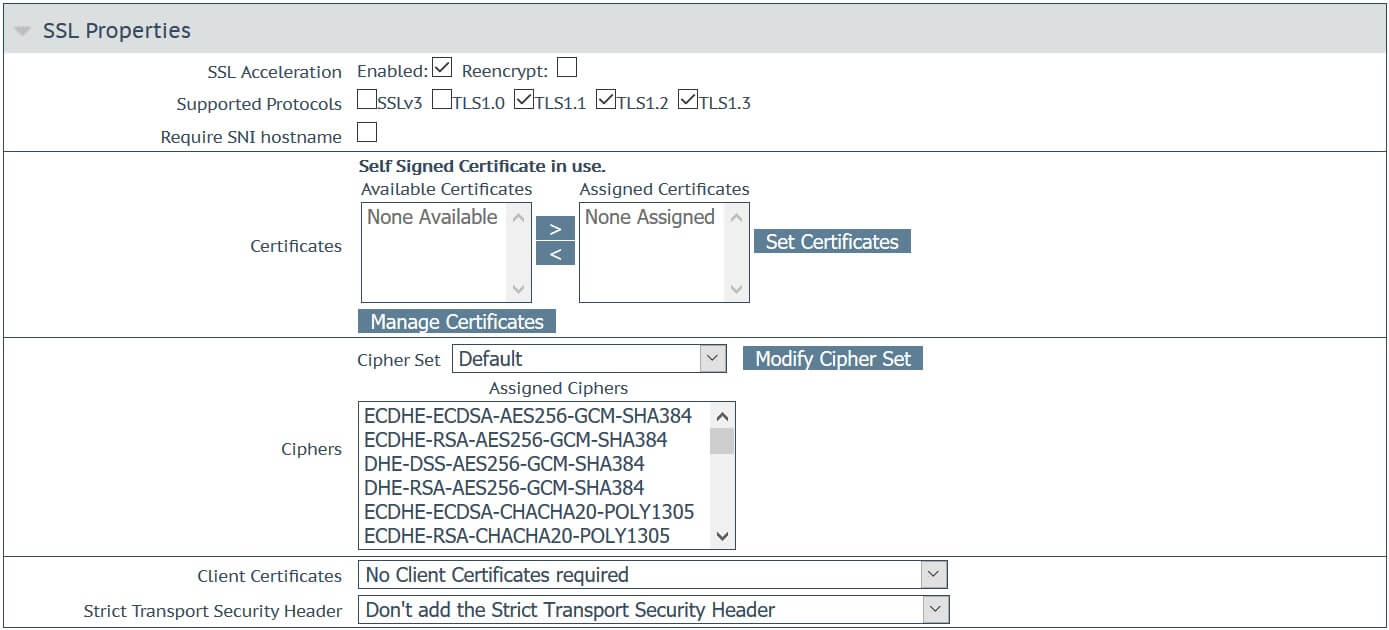
Task: Collapse the SSL Properties section
Action: (22, 30)
